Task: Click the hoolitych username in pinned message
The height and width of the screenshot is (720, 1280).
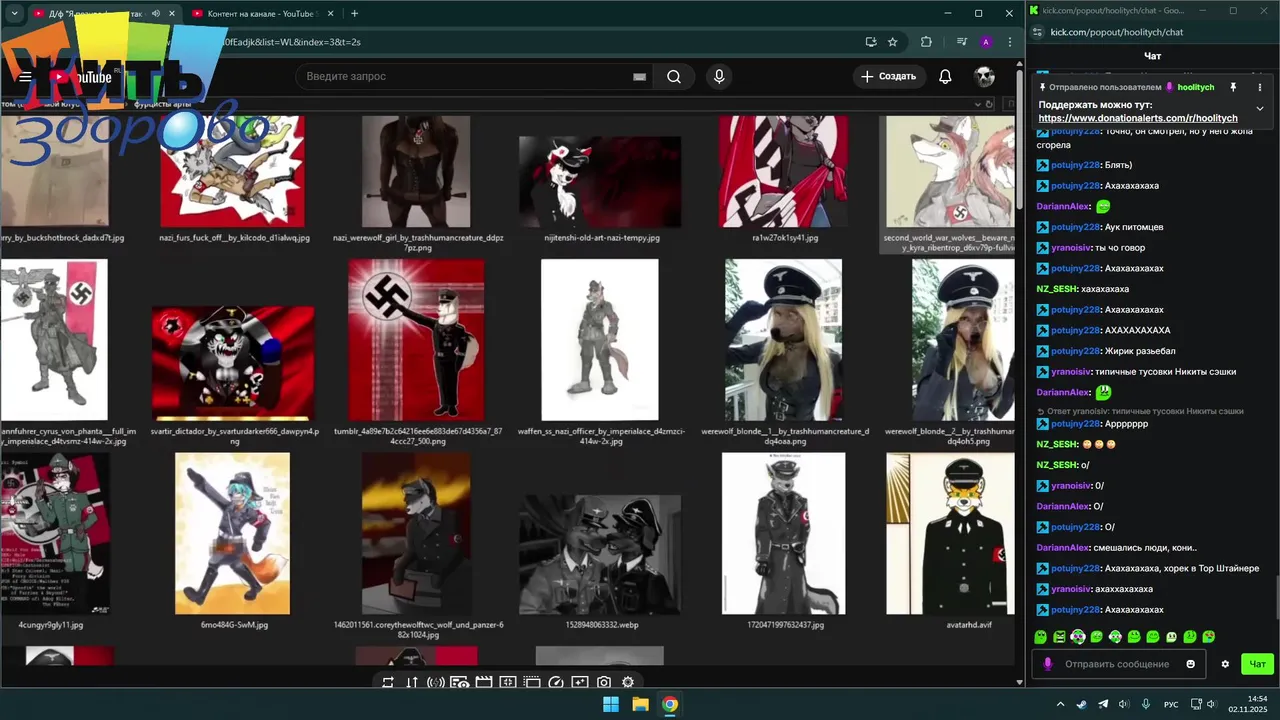Action: (x=1195, y=87)
